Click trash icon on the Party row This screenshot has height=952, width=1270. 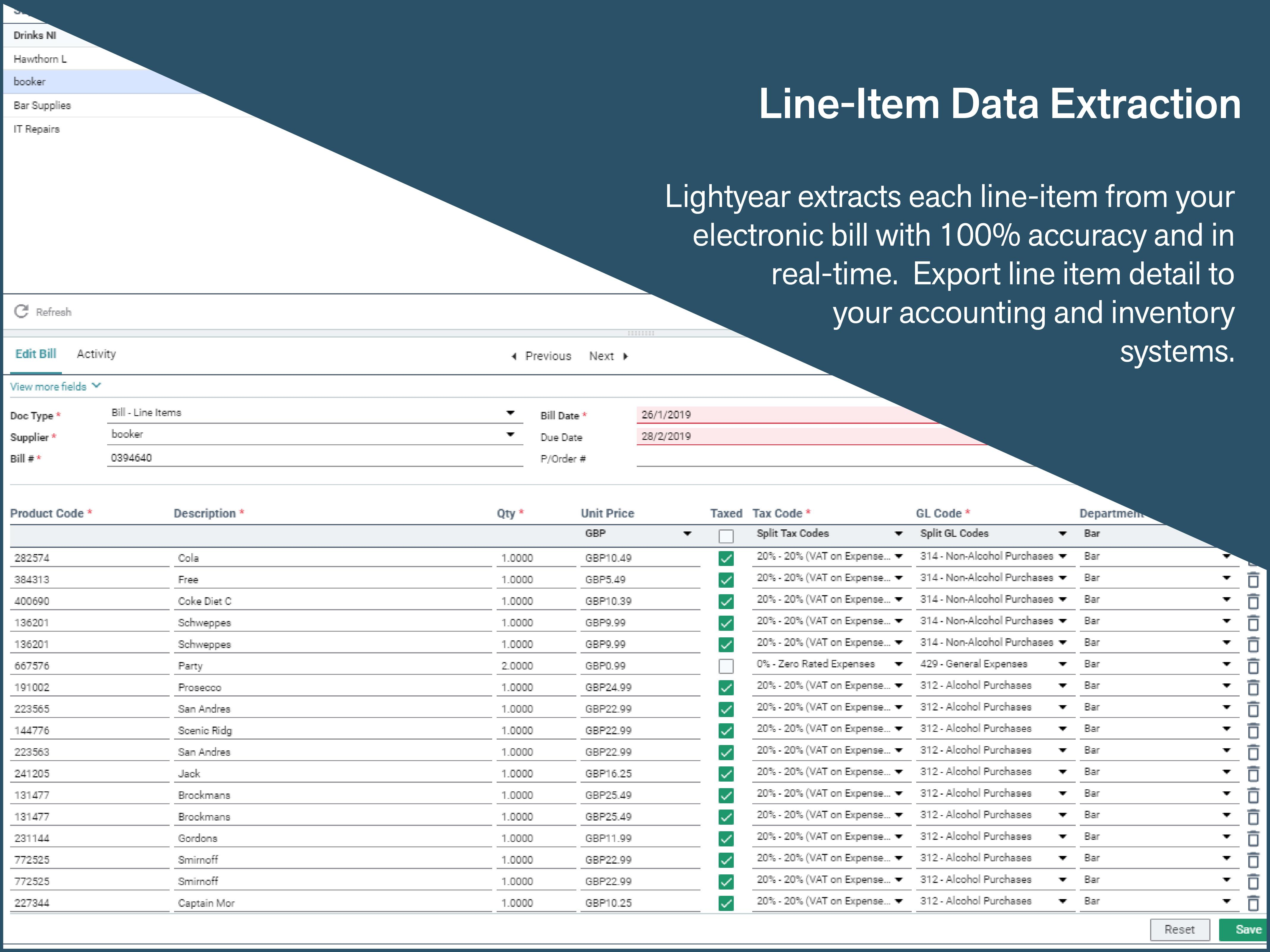[x=1253, y=666]
